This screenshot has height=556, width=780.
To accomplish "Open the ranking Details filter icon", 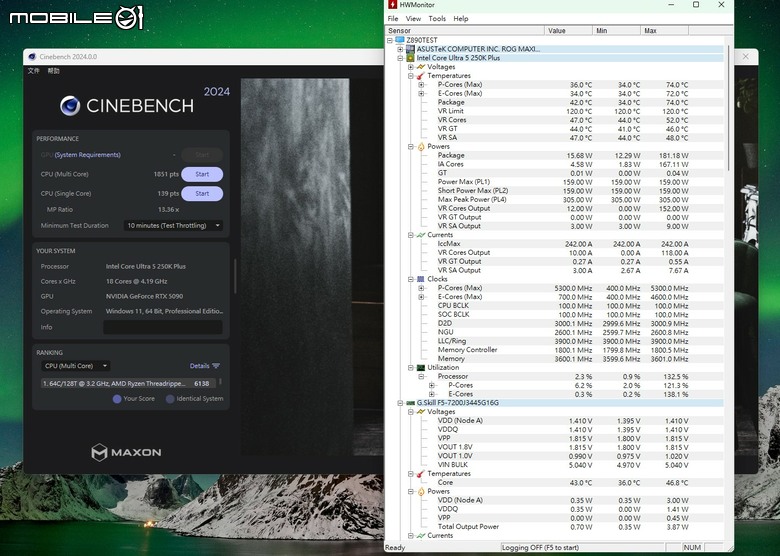I will tap(216, 366).
